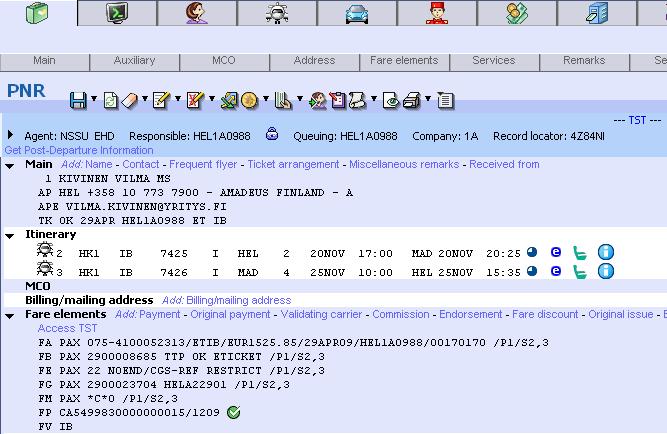Open the hotel bellboy icon

437,13
